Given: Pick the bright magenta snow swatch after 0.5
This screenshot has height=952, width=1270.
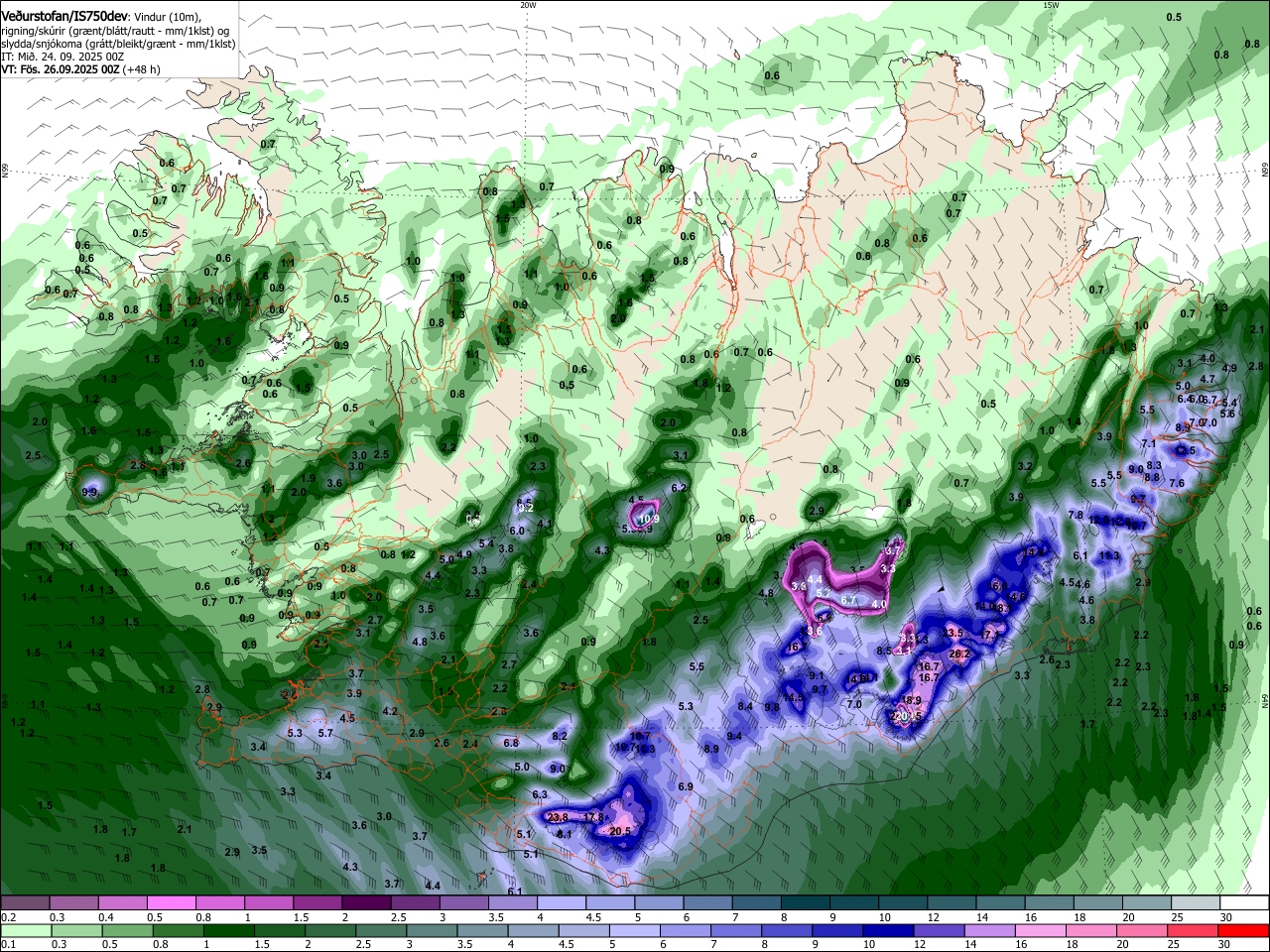Looking at the screenshot, I should [x=171, y=903].
